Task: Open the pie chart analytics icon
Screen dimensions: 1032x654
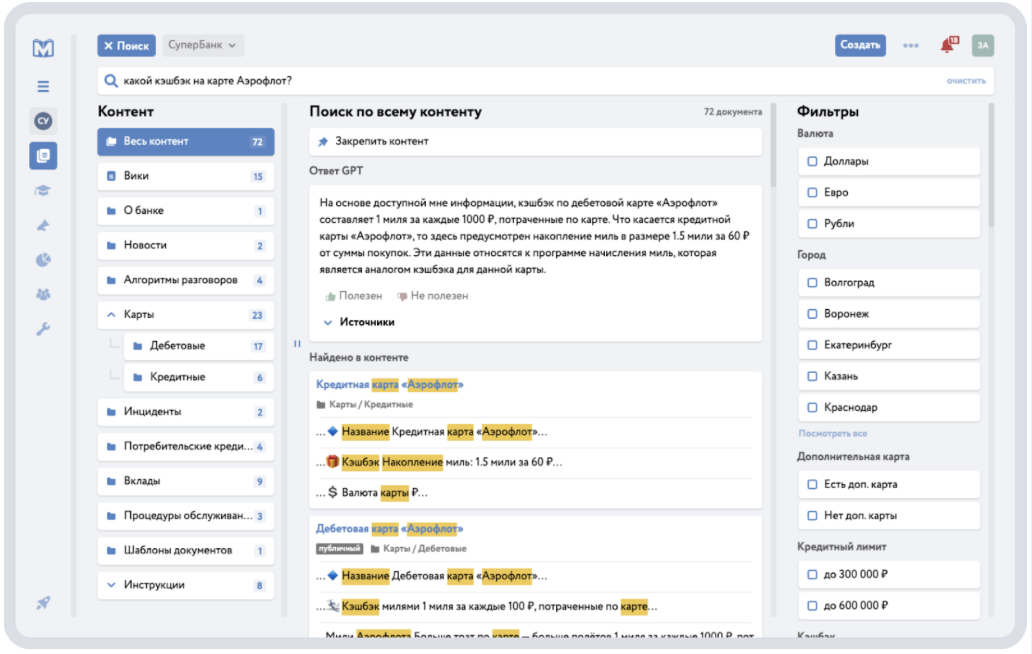Action: (x=43, y=260)
